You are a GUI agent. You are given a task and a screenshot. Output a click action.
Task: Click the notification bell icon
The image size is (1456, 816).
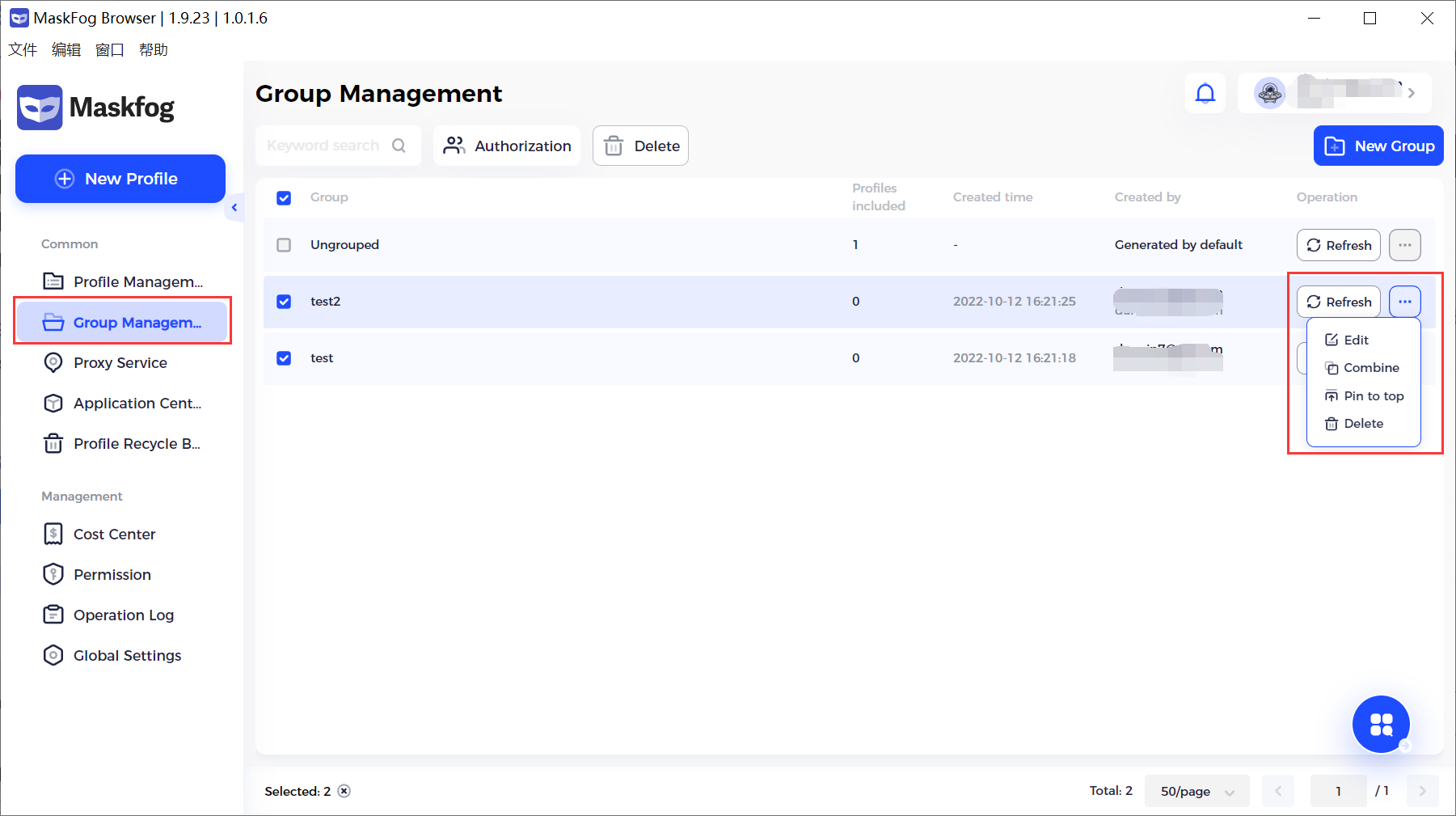coord(1205,94)
